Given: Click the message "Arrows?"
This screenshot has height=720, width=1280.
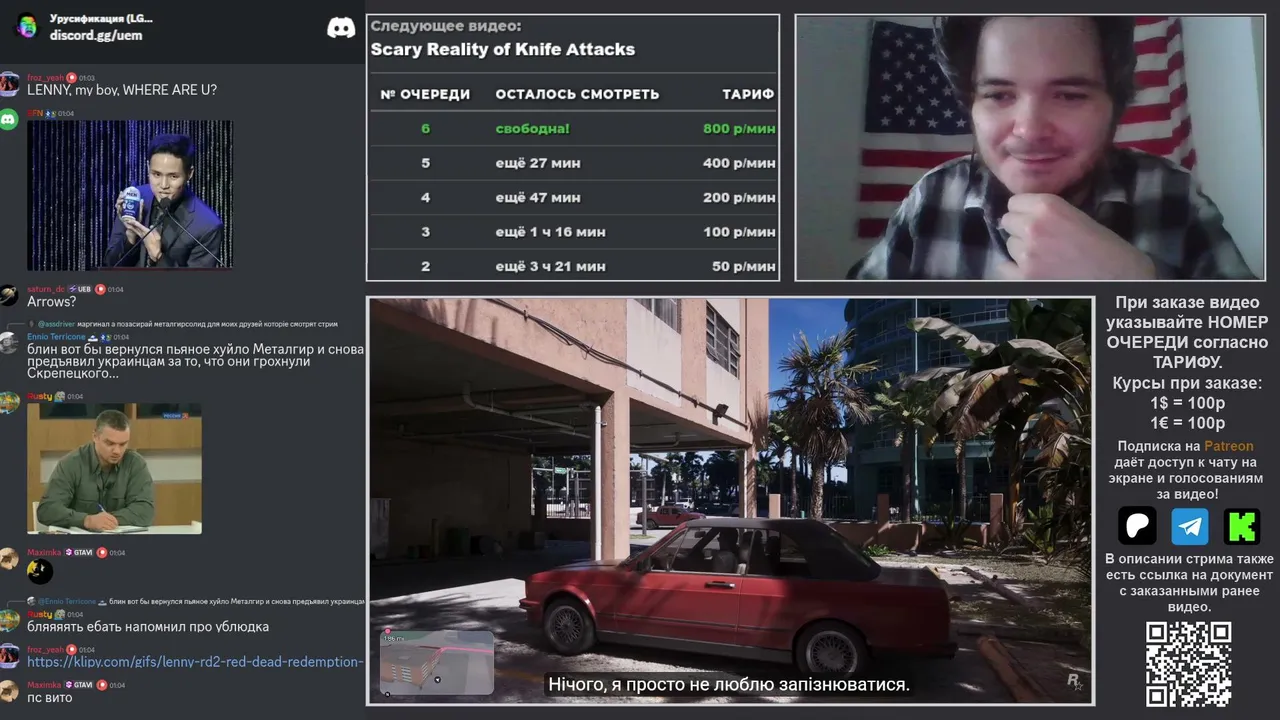Looking at the screenshot, I should (x=51, y=301).
